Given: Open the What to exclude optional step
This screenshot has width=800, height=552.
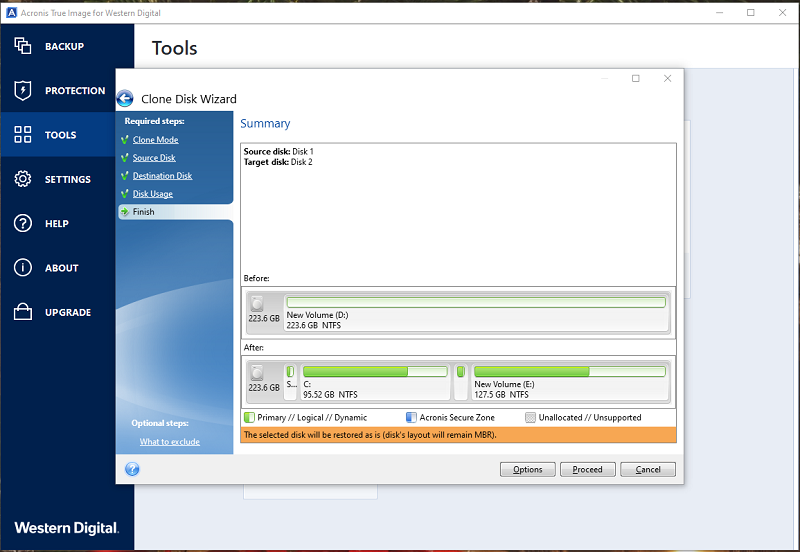Looking at the screenshot, I should click(x=170, y=442).
